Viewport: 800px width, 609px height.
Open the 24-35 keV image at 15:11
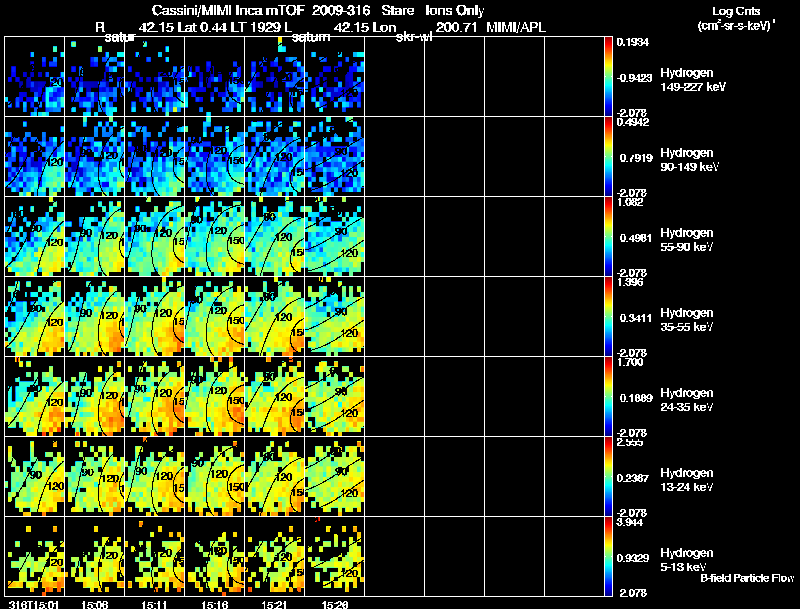point(155,397)
